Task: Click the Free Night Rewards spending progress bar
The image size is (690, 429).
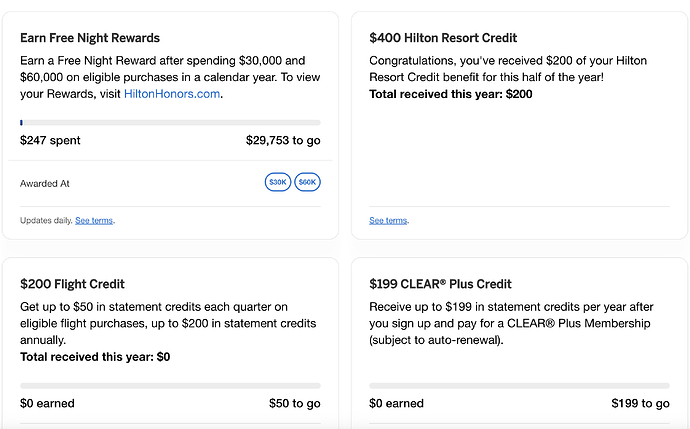Action: click(170, 123)
